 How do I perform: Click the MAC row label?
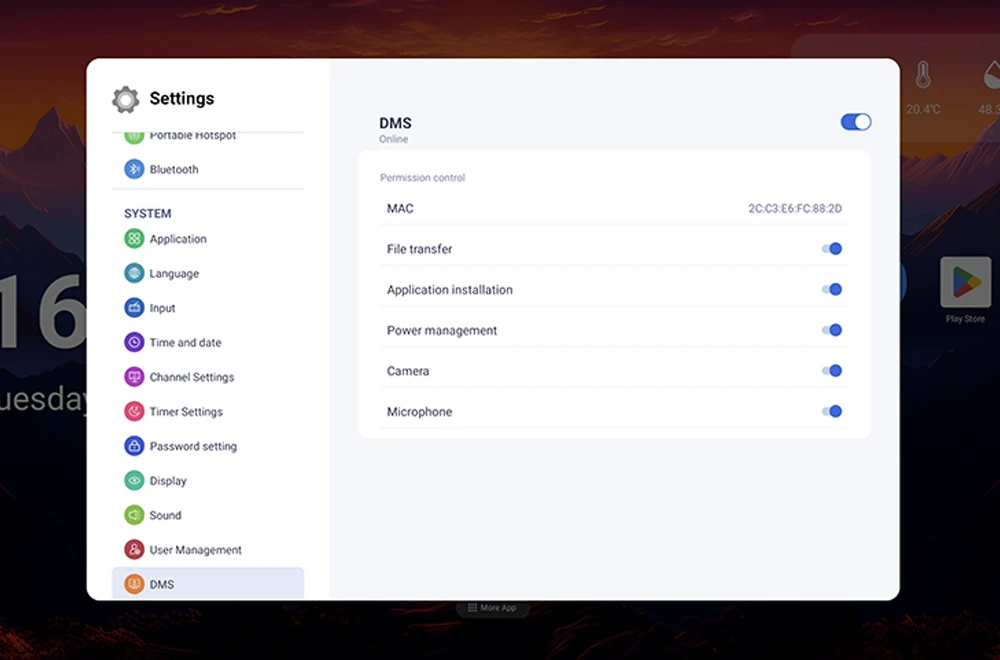(401, 209)
